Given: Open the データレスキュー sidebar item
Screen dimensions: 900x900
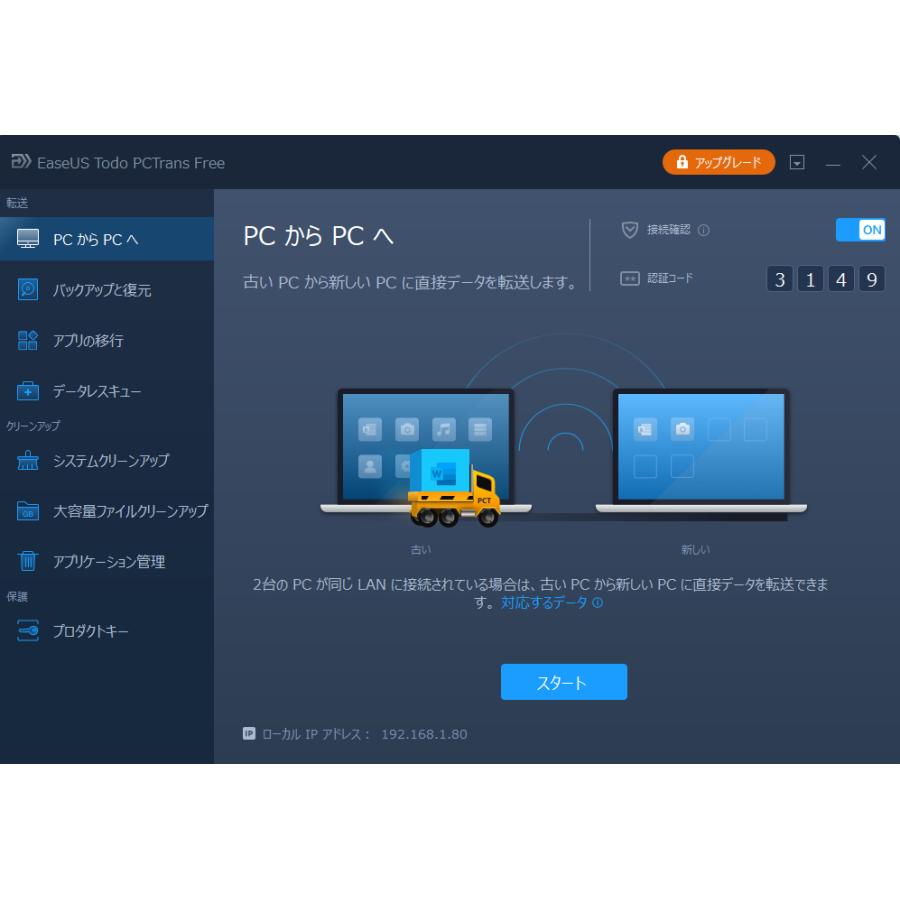Looking at the screenshot, I should 107,391.
